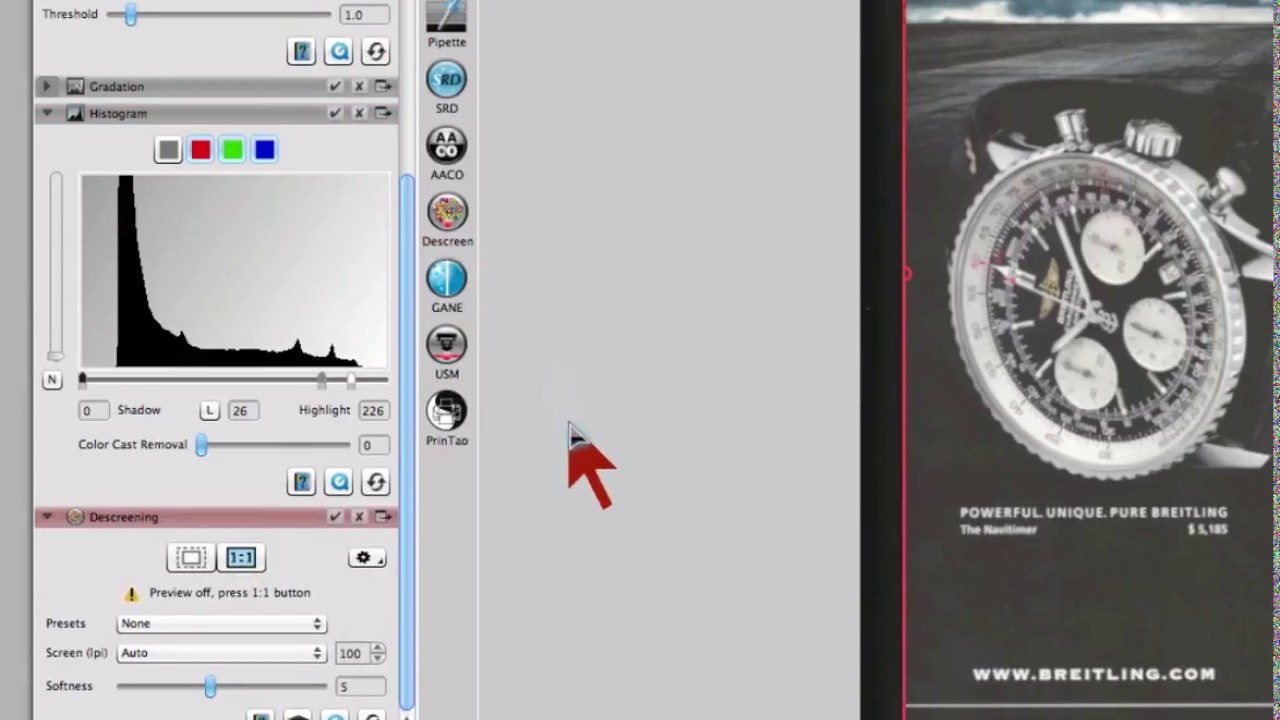
Task: Open the Screen (lpi) dropdown set to Auto
Action: (221, 653)
